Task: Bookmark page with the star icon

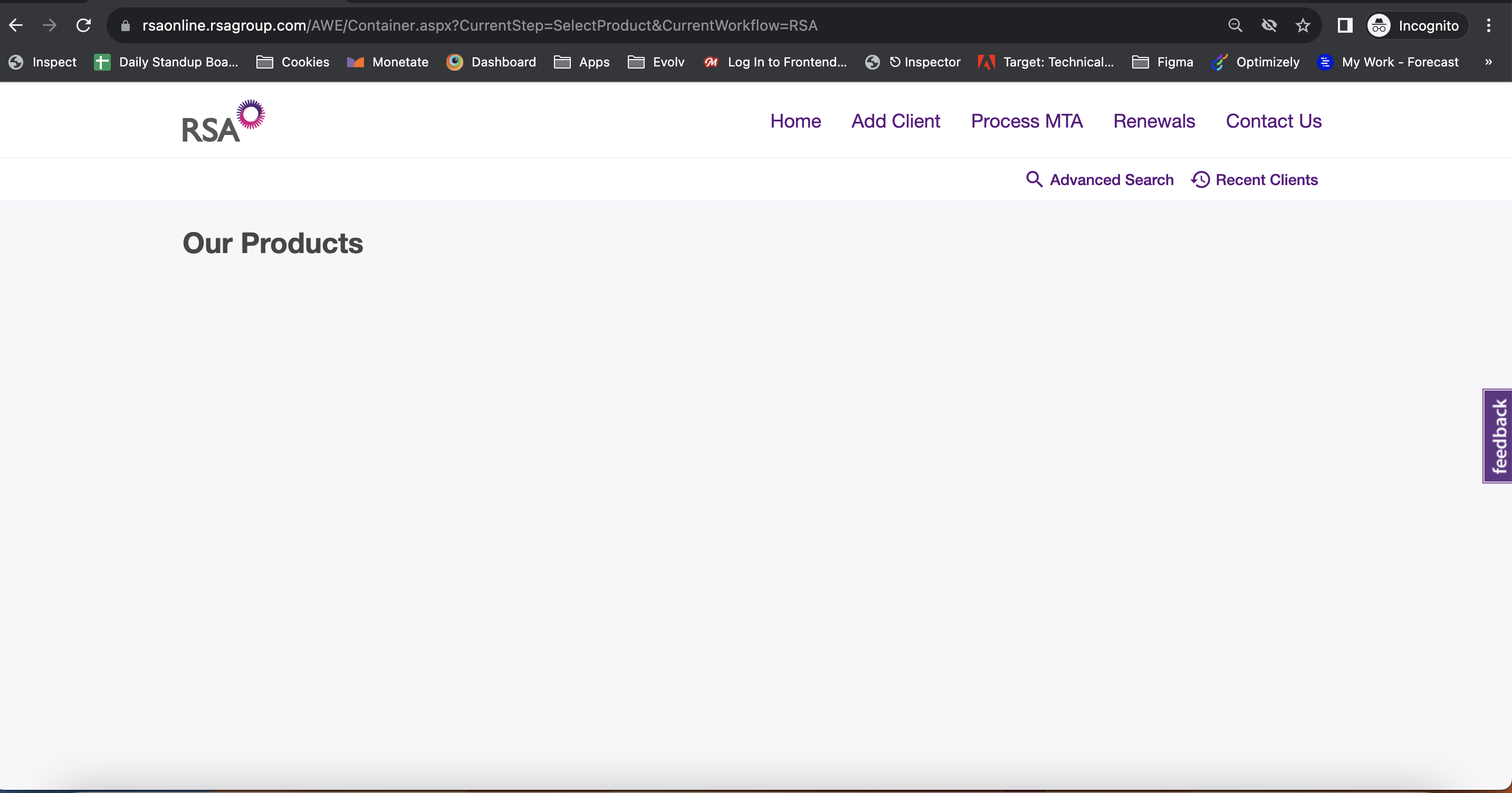Action: (1303, 25)
